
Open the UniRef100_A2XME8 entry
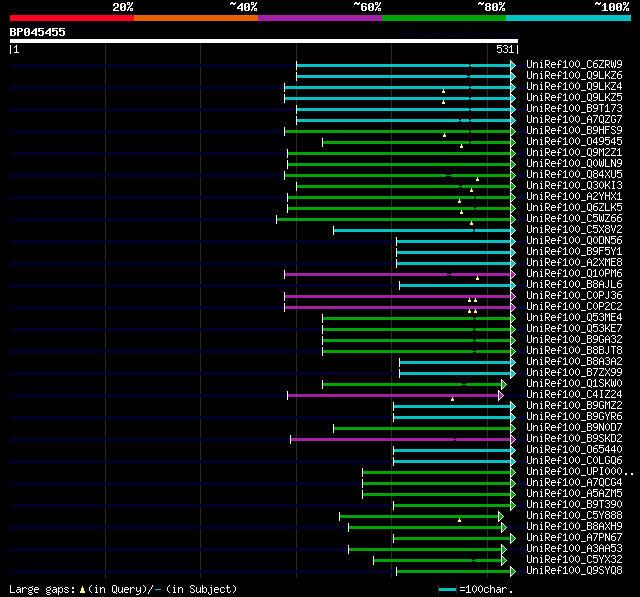[x=574, y=263]
